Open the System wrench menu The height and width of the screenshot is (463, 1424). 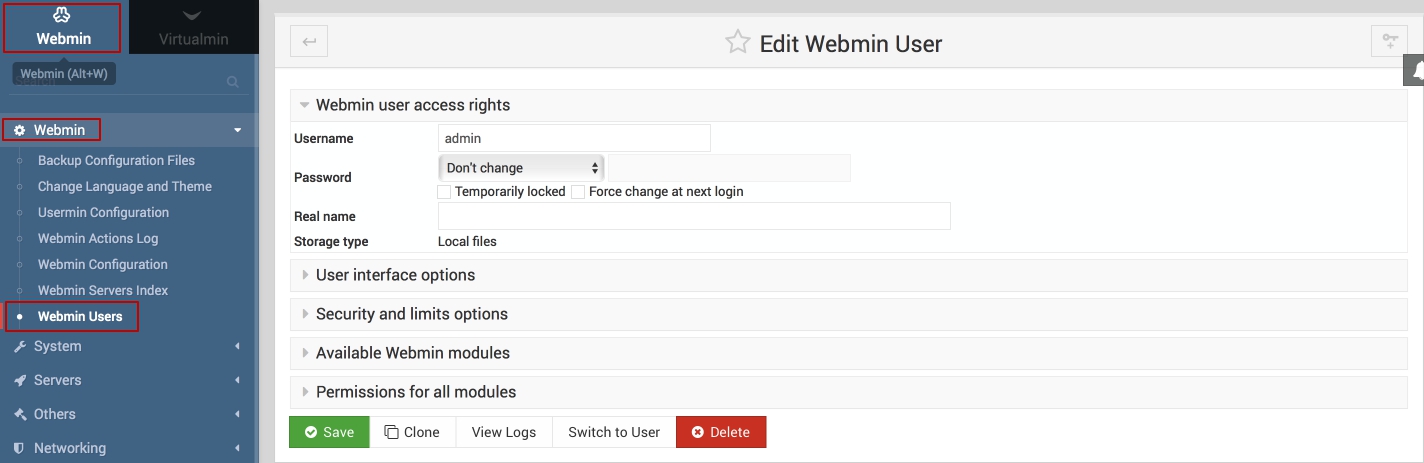(x=58, y=346)
